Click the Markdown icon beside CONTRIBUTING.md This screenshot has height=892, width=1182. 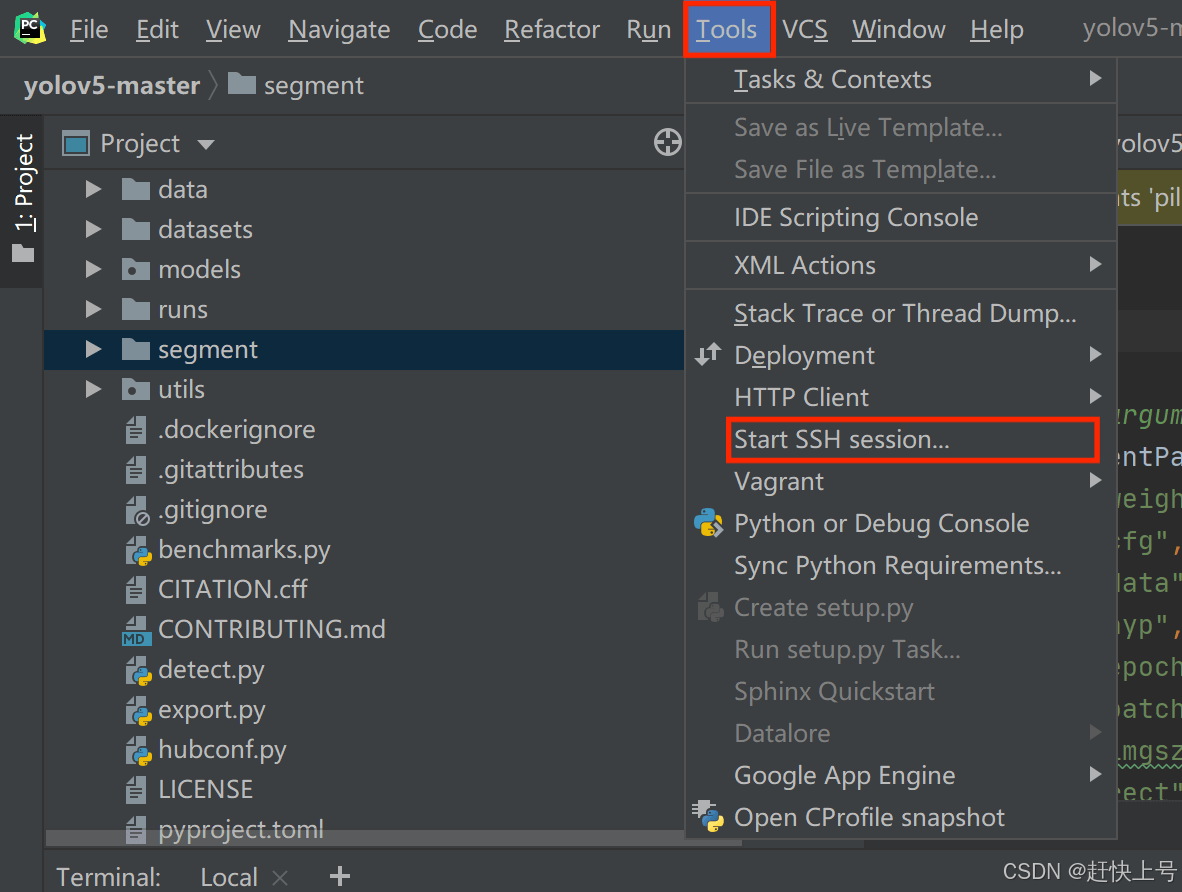point(136,631)
